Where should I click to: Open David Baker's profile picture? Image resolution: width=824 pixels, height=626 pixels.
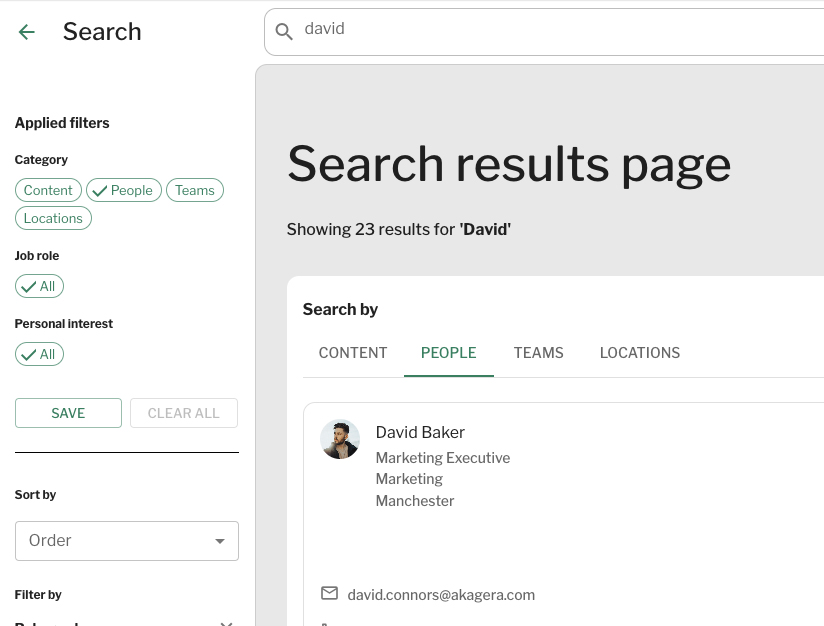coord(340,438)
